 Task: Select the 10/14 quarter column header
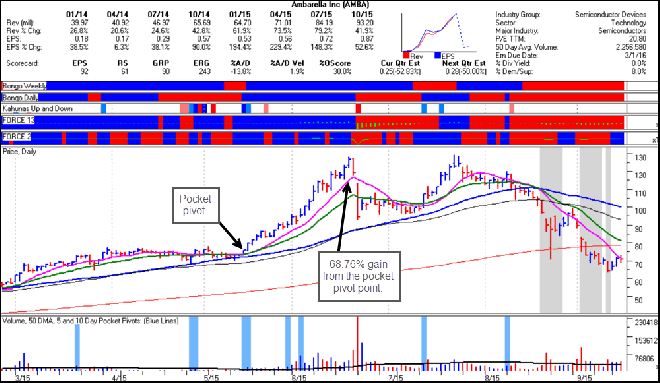point(200,14)
